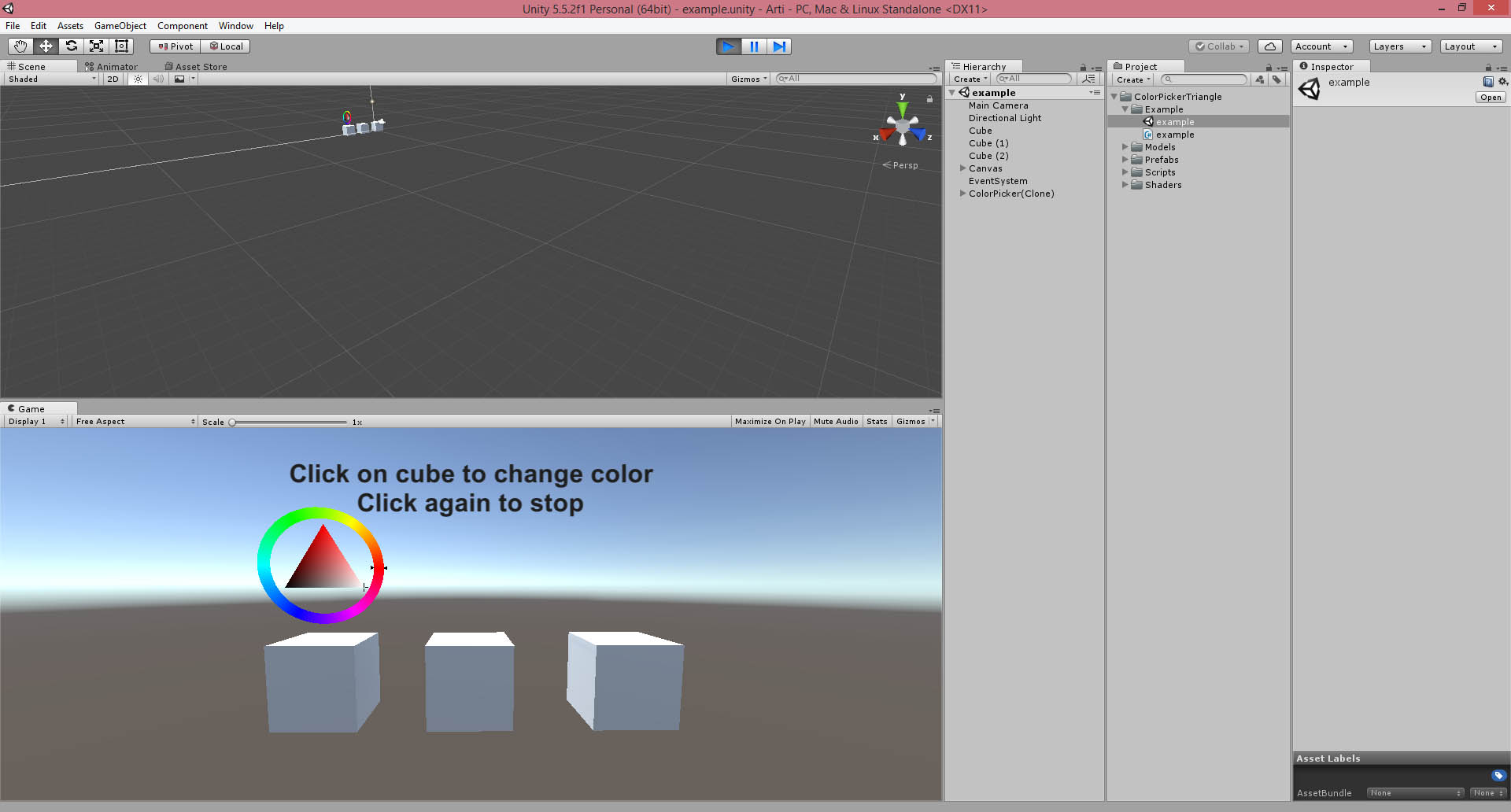
Task: Toggle 2D view mode in Scene view
Action: click(x=112, y=79)
